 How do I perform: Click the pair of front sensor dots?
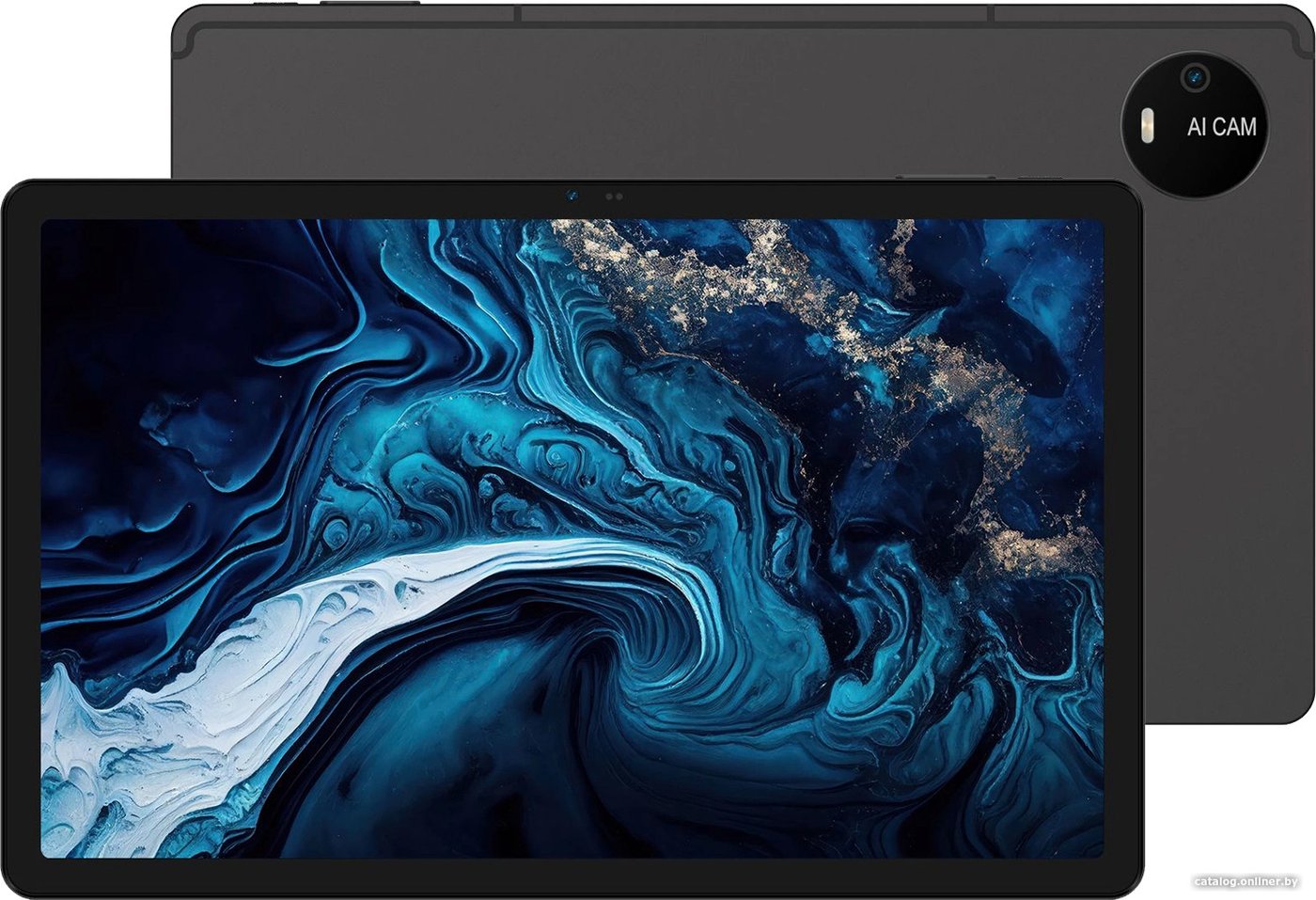tap(613, 197)
